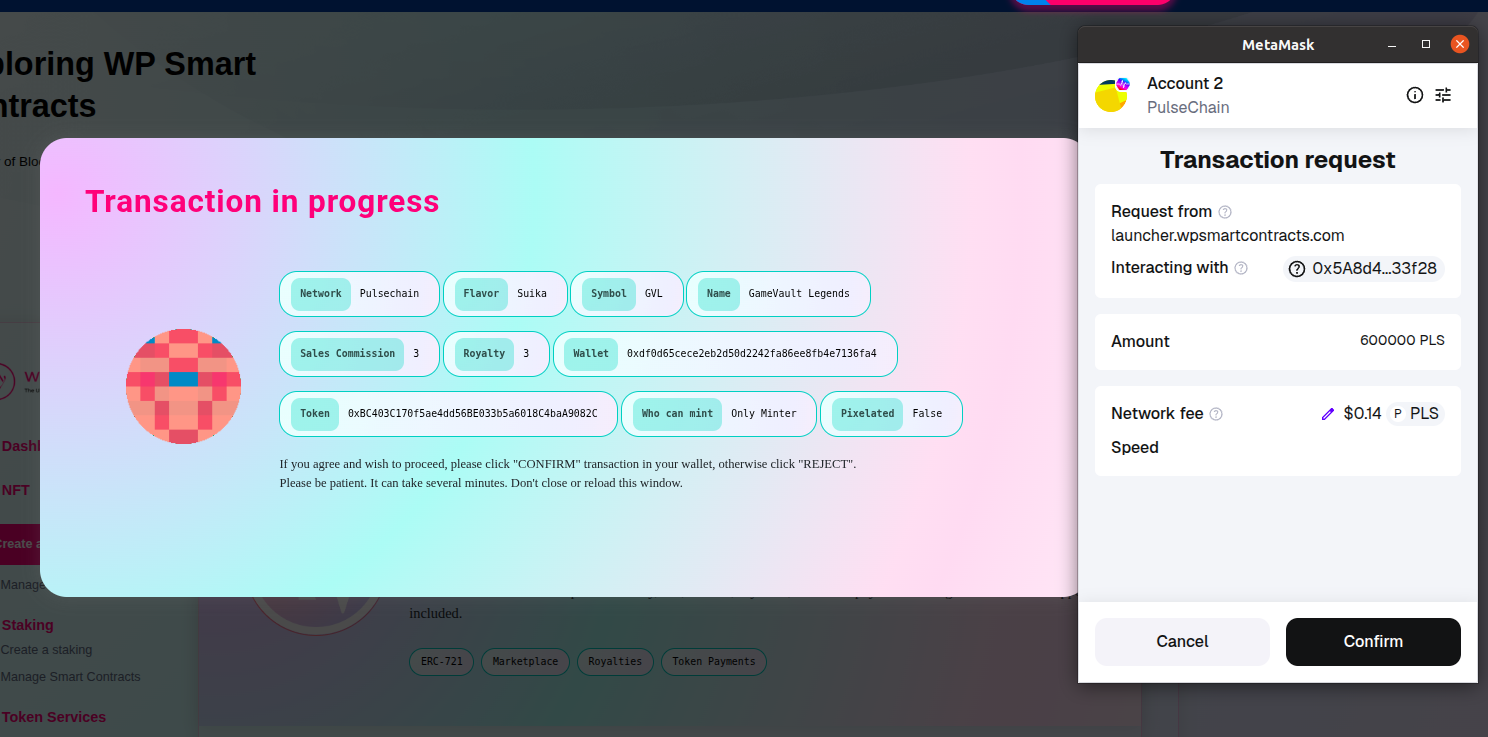Click the Account 2 colorful avatar icon
The width and height of the screenshot is (1488, 737).
point(1112,95)
